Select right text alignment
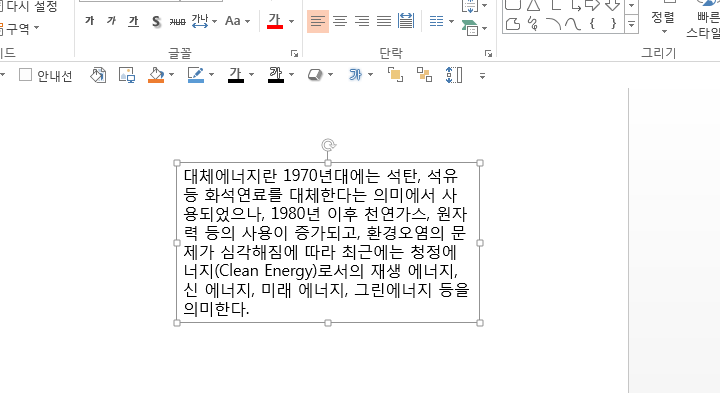Viewport: 720px width, 393px height. pyautogui.click(x=362, y=21)
